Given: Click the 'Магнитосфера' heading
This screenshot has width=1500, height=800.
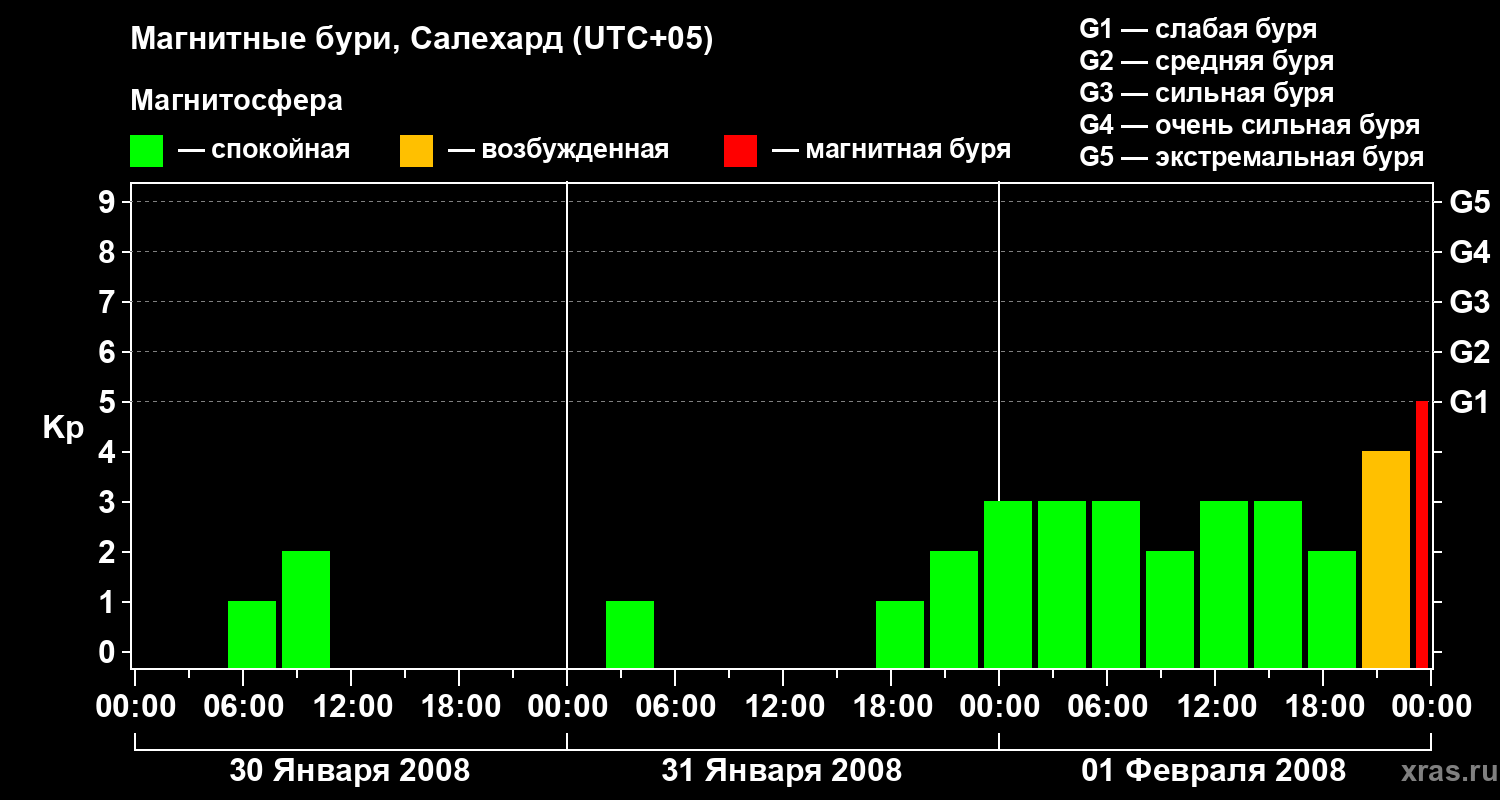Looking at the screenshot, I should [x=237, y=101].
